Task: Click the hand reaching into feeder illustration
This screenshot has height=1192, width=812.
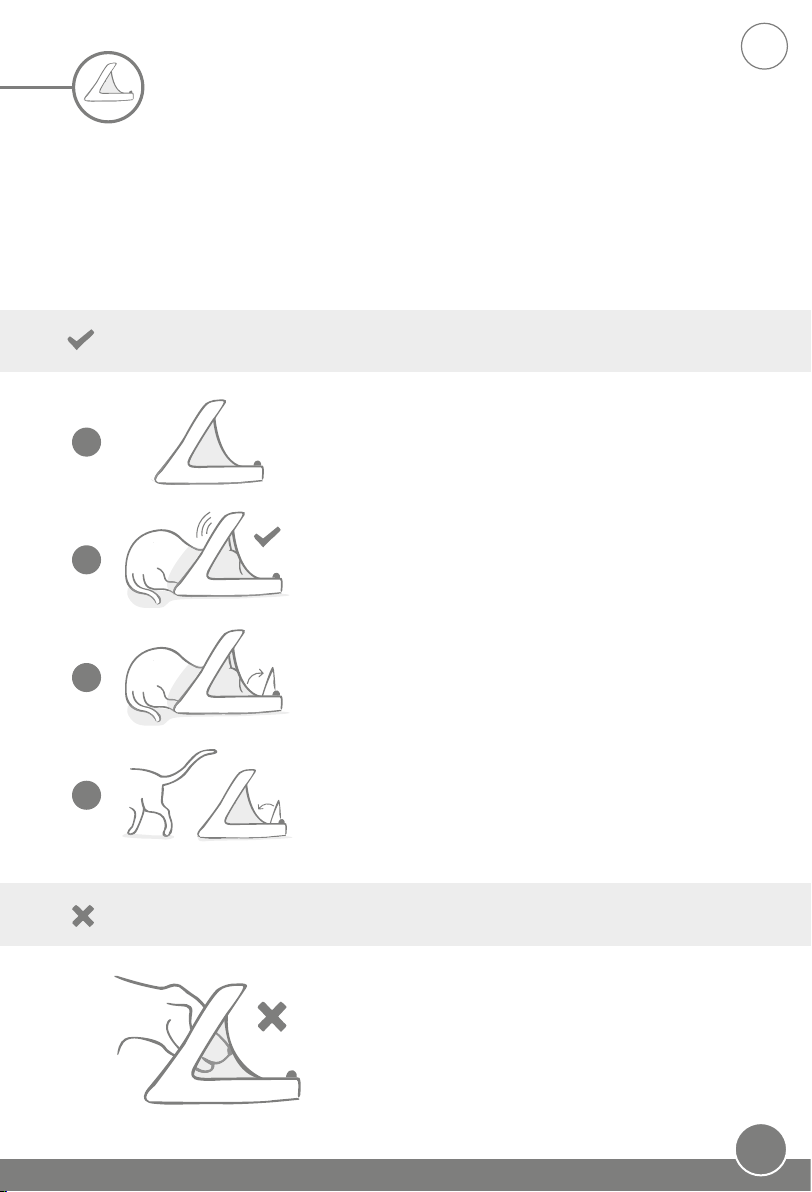Action: [208, 1040]
